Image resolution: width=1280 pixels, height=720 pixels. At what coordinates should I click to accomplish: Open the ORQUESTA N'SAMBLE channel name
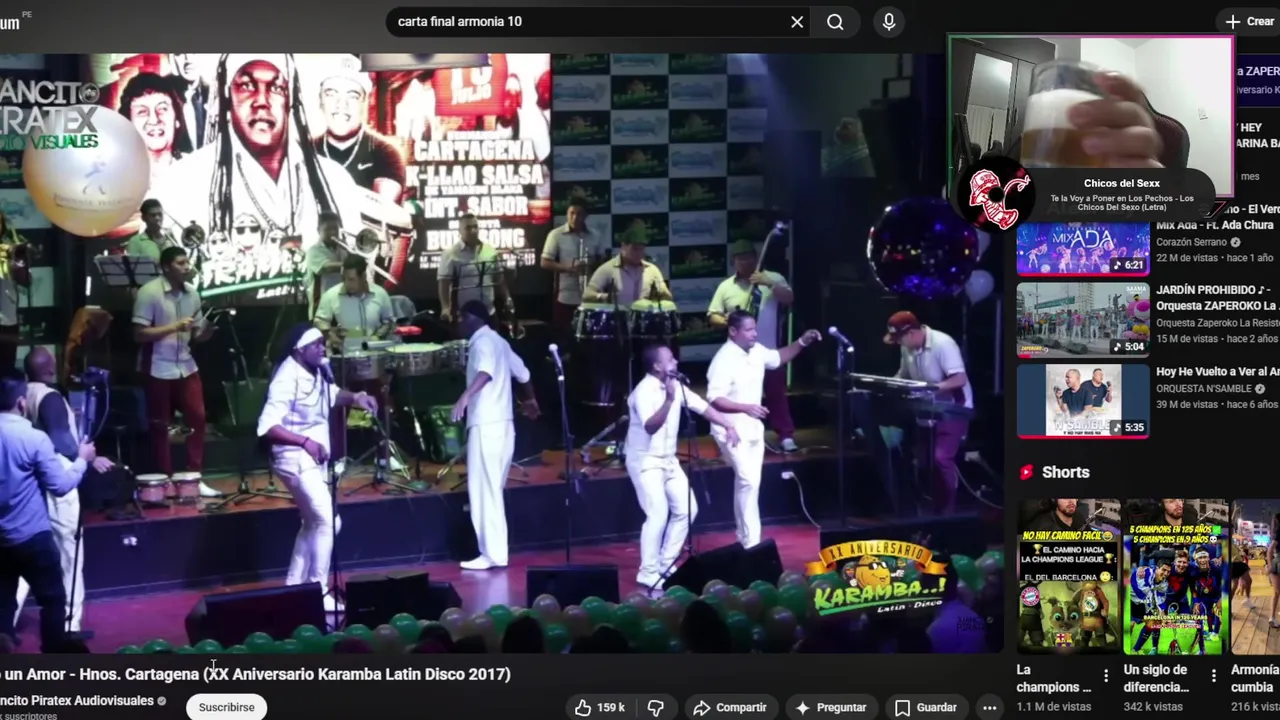pos(1204,389)
